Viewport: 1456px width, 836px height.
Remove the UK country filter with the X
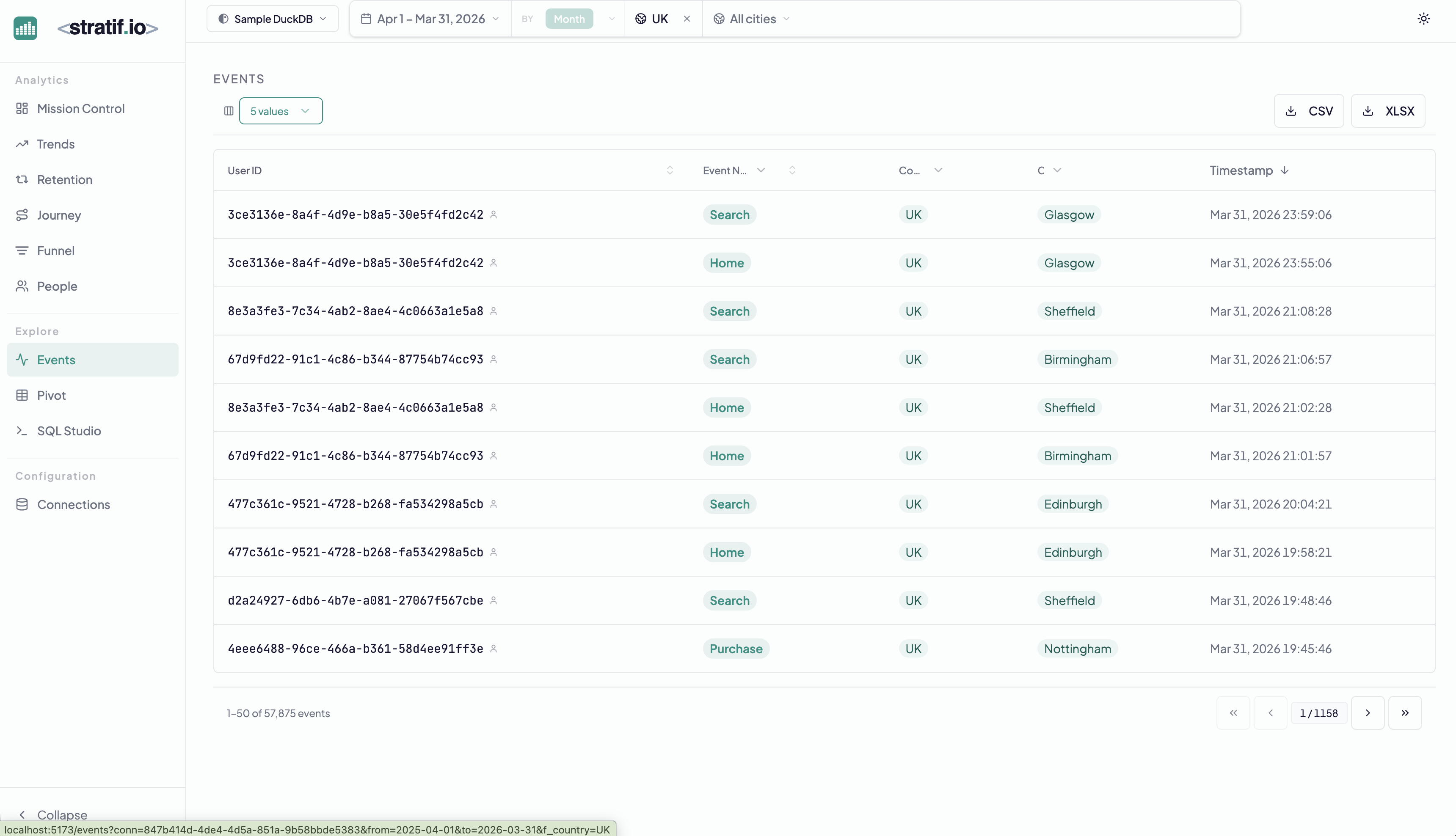click(x=687, y=18)
